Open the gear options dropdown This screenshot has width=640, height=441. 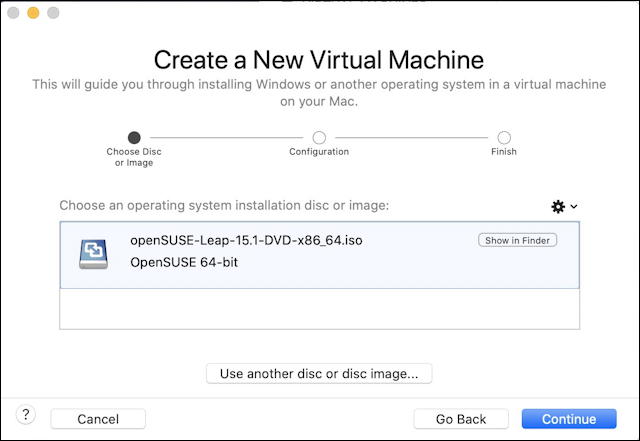(564, 207)
